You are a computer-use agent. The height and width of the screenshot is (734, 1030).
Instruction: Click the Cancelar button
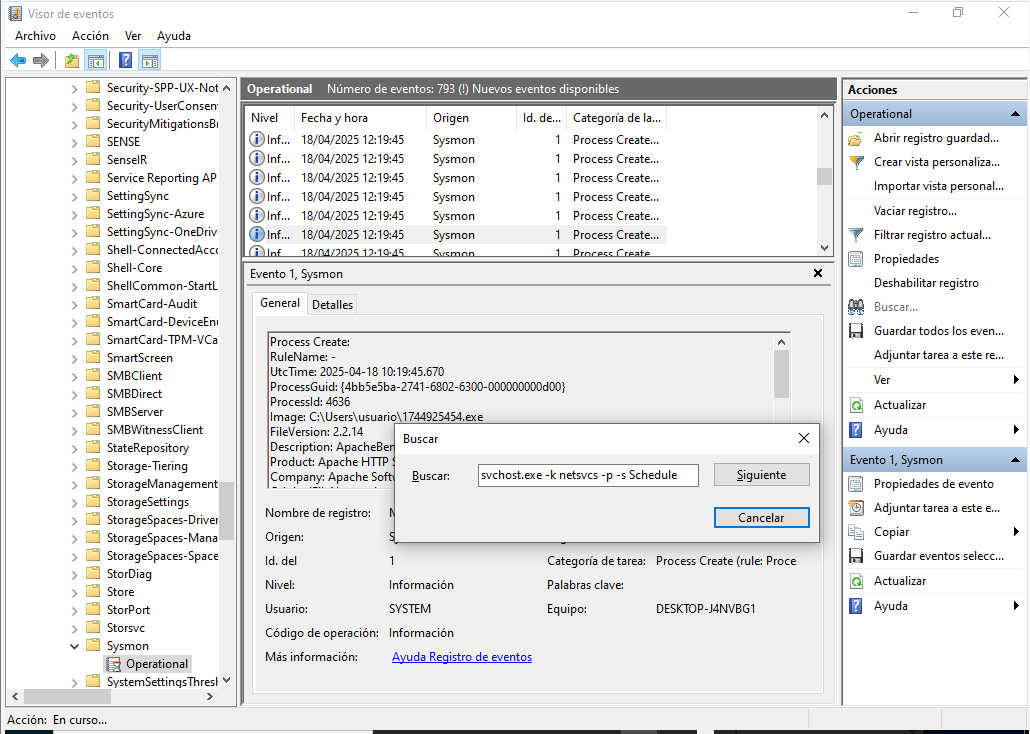coord(761,518)
